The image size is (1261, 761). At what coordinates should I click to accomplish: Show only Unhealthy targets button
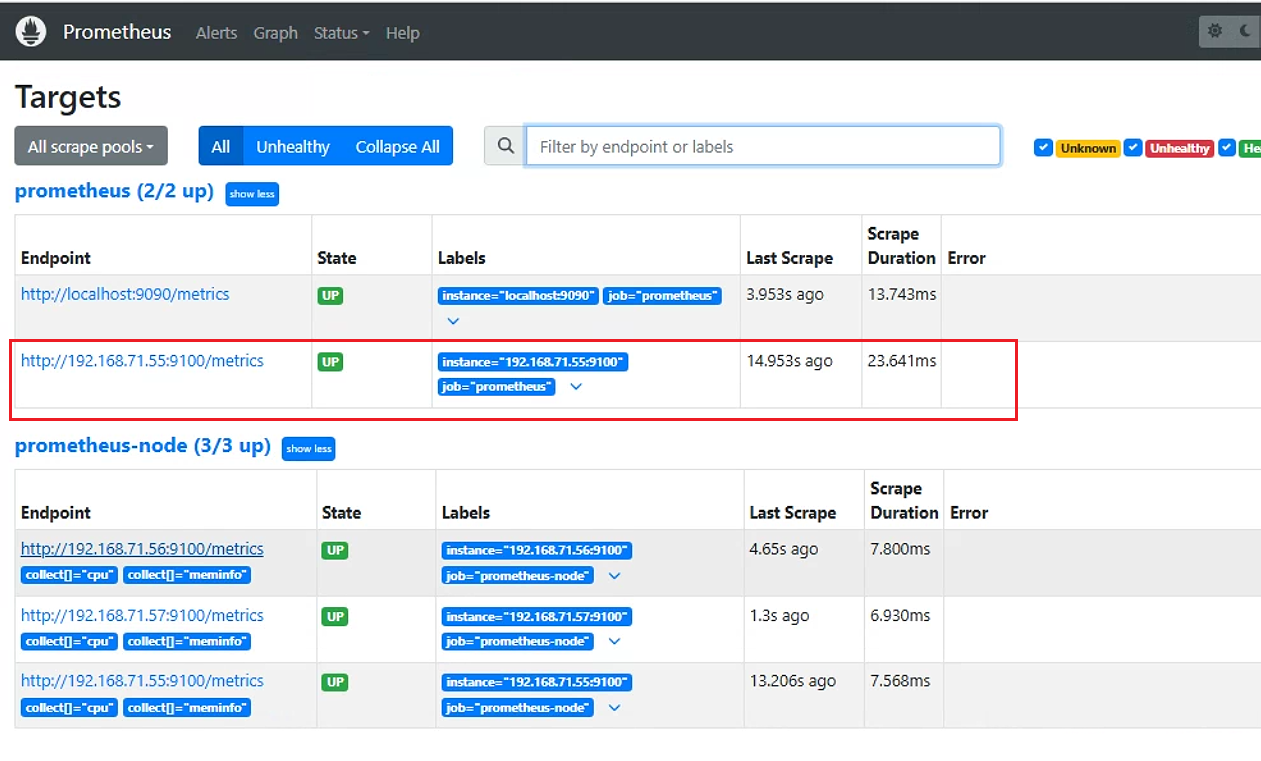[x=293, y=146]
